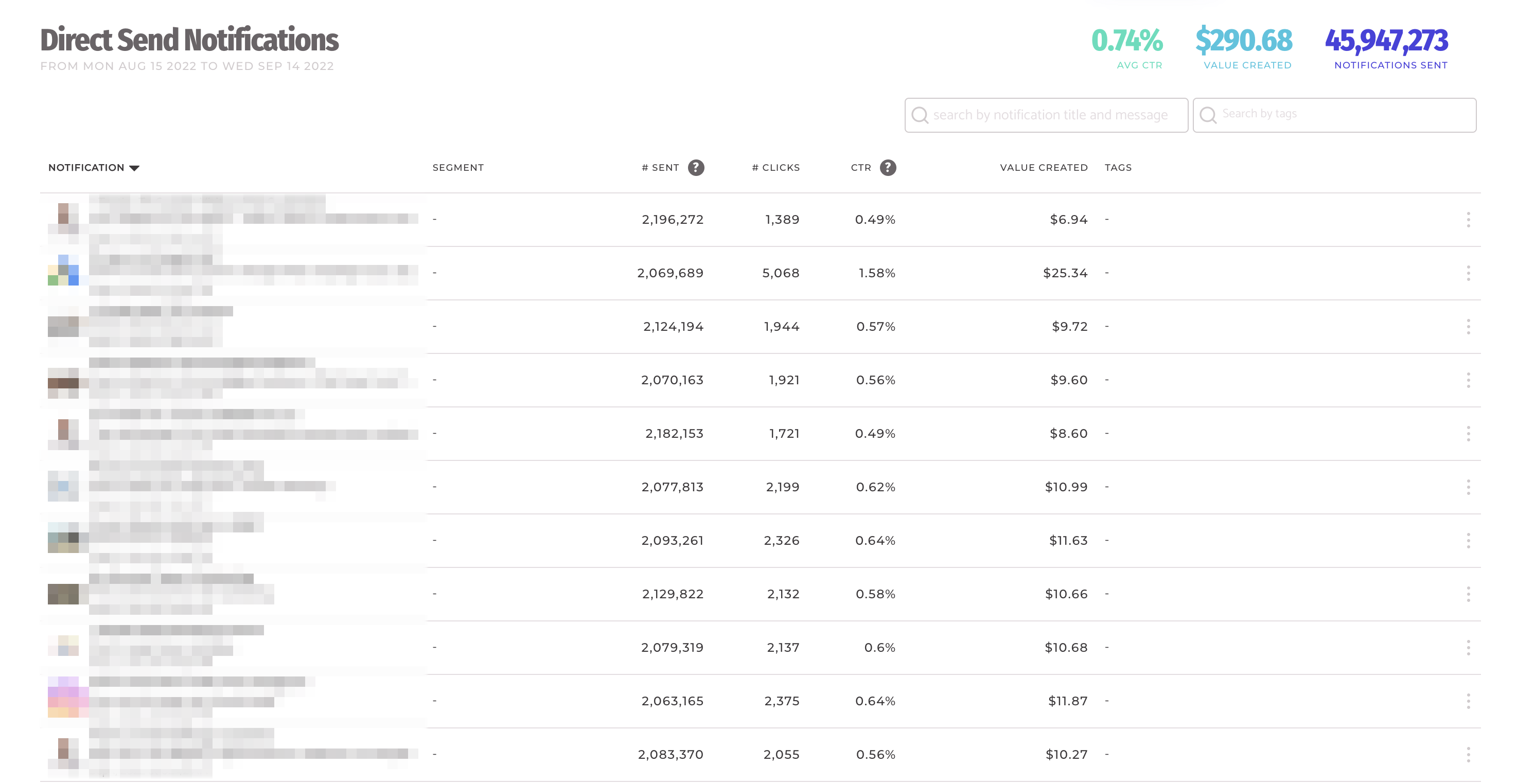Open the options menu for the 2,124,194 sent row
Screen dimensions: 1517x784
point(1468,327)
